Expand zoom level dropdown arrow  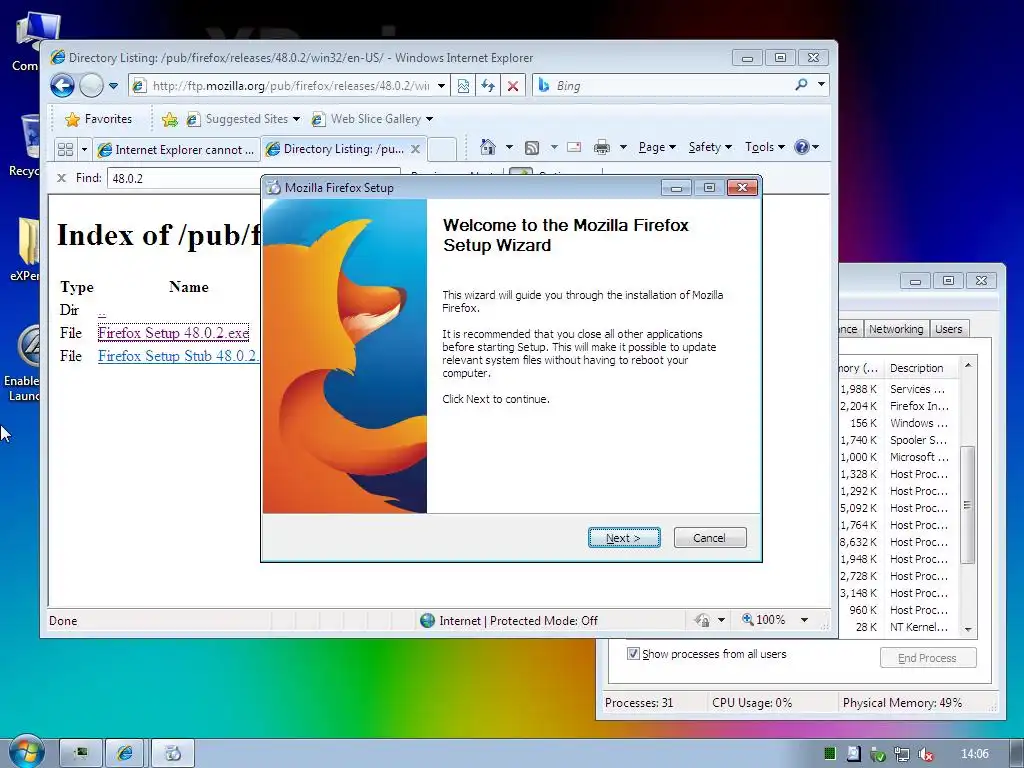pyautogui.click(x=805, y=620)
